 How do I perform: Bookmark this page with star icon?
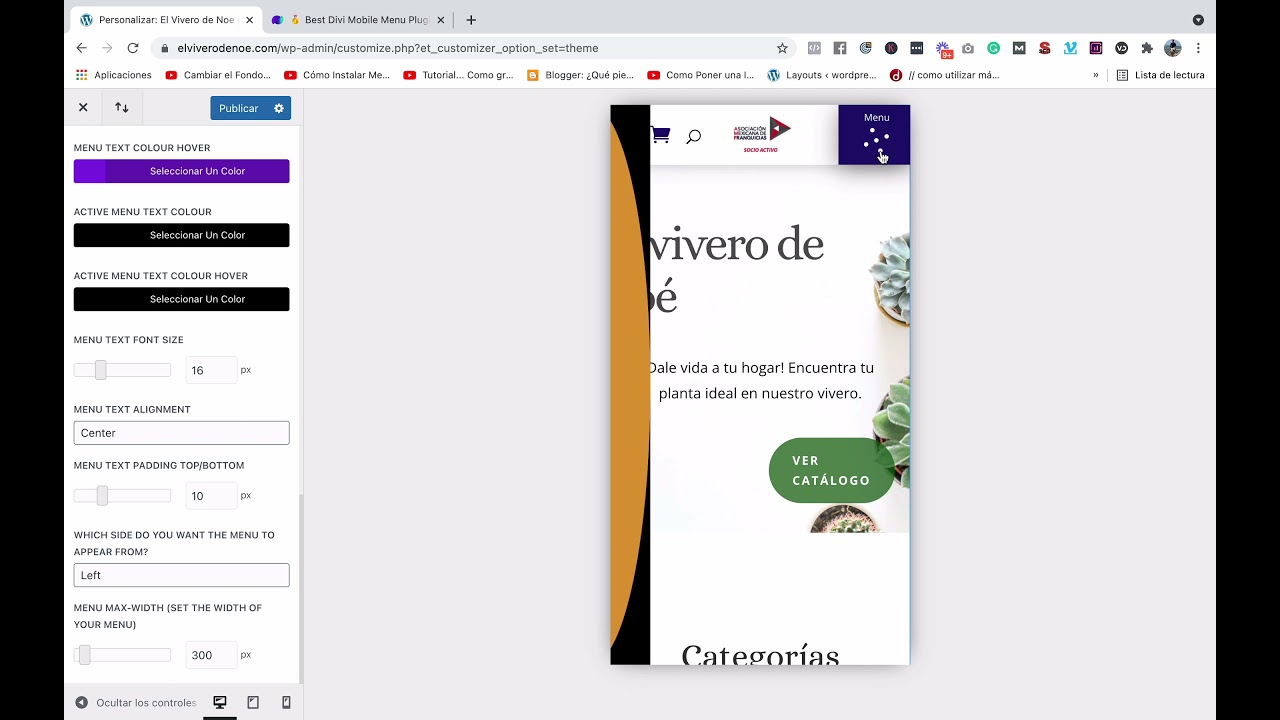coord(782,48)
